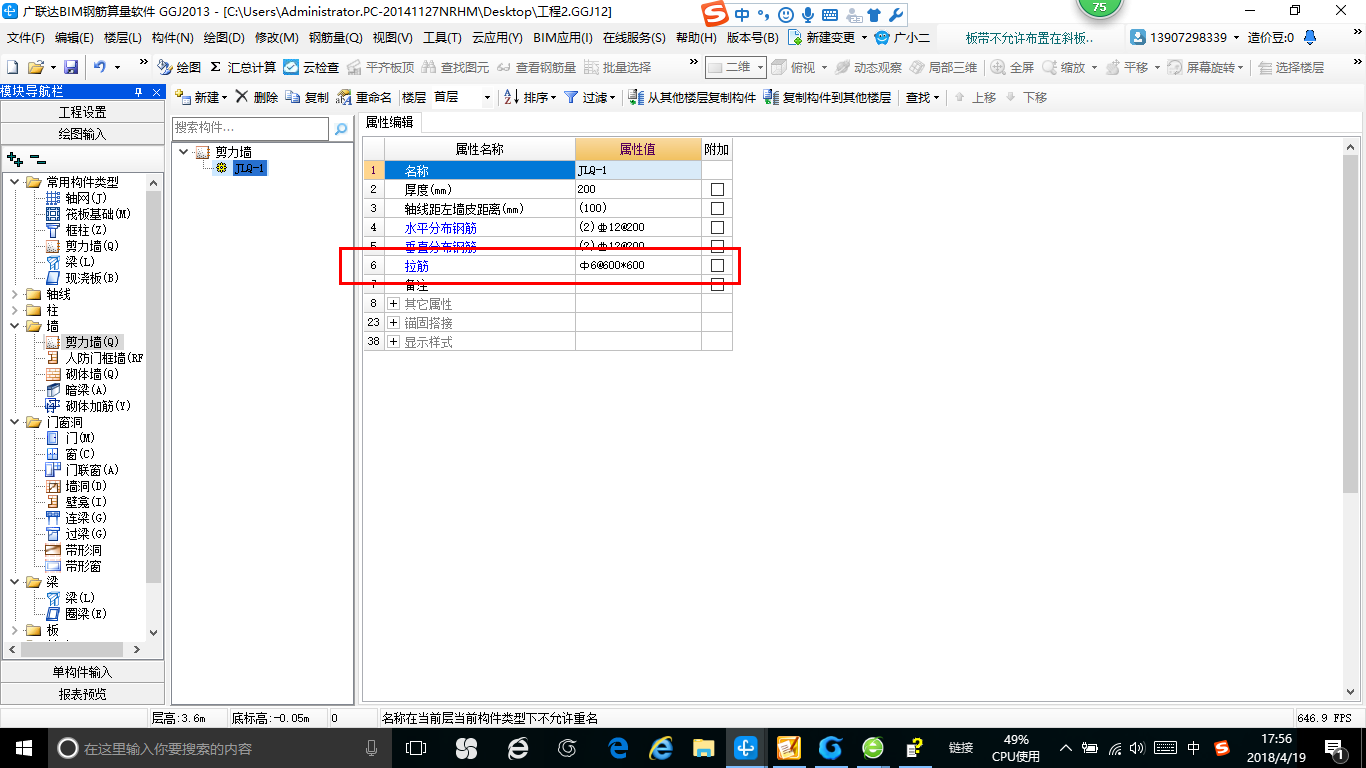This screenshot has width=1366, height=768.
Task: Launch 云检查 cloud check
Action: point(311,67)
